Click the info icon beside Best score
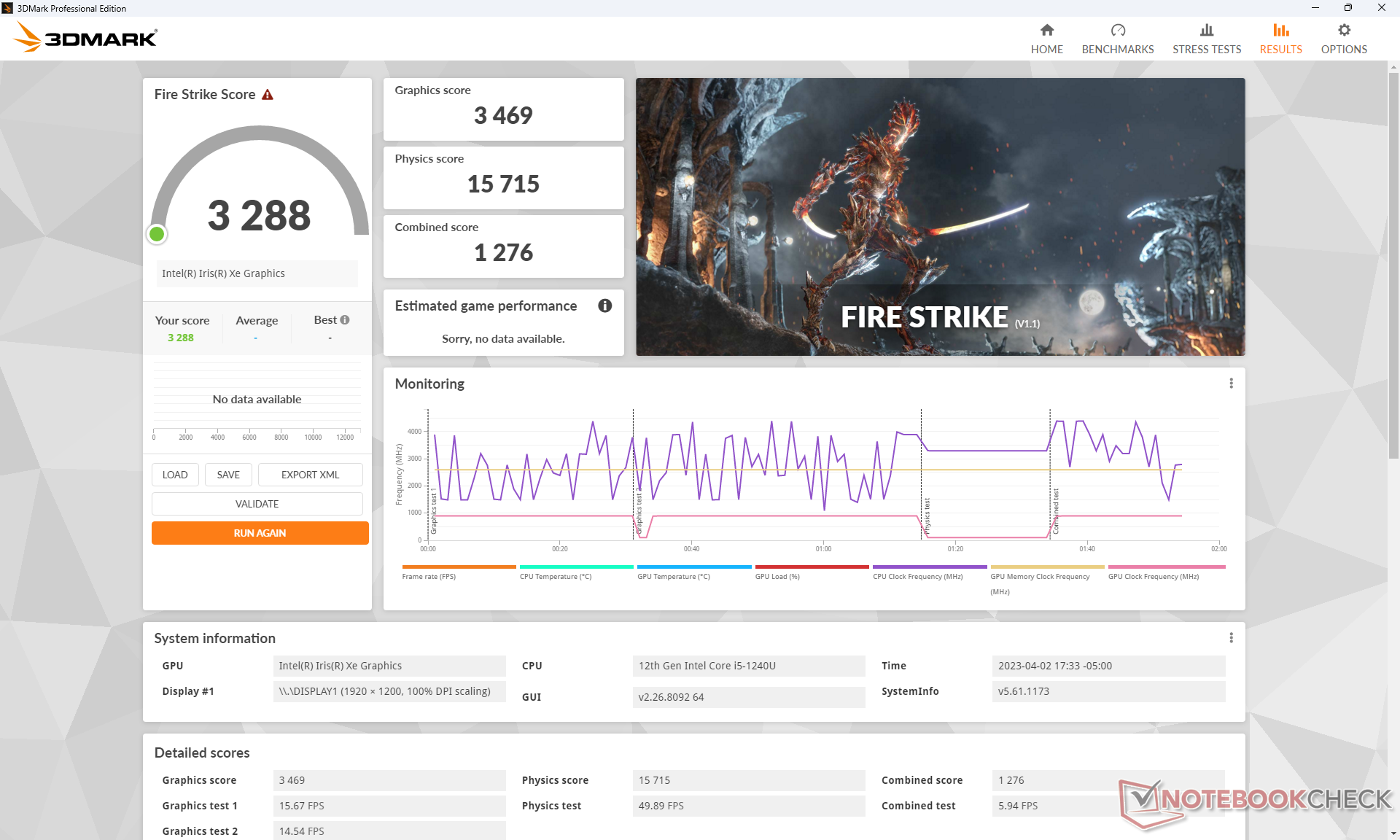The height and width of the screenshot is (840, 1400). pos(345,320)
